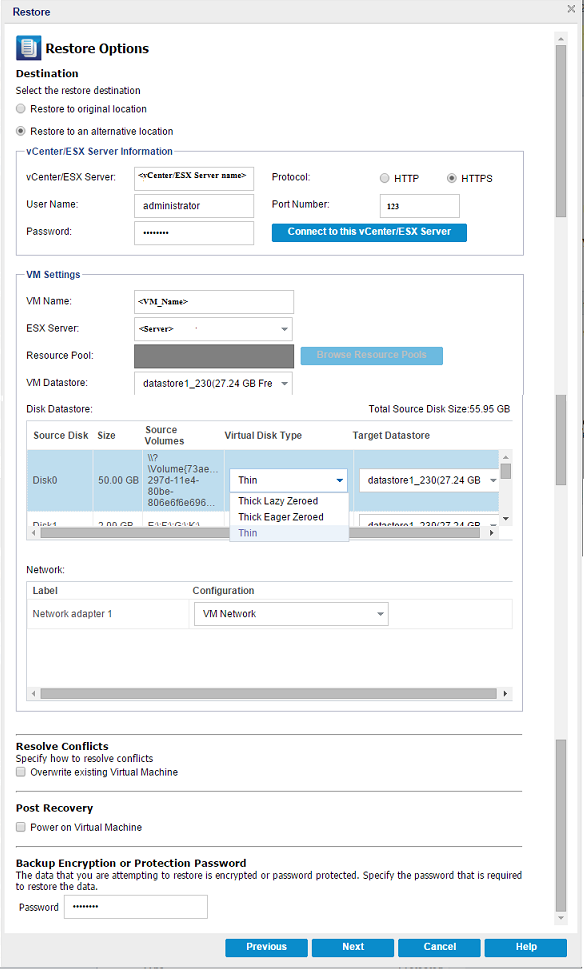Click the User Name field
The image size is (584, 969).
194,206
